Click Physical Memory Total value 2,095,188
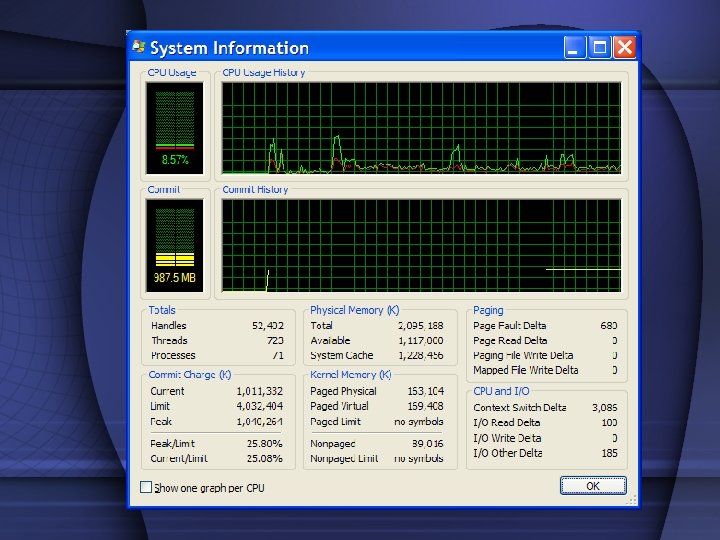The height and width of the screenshot is (540, 720). [421, 326]
